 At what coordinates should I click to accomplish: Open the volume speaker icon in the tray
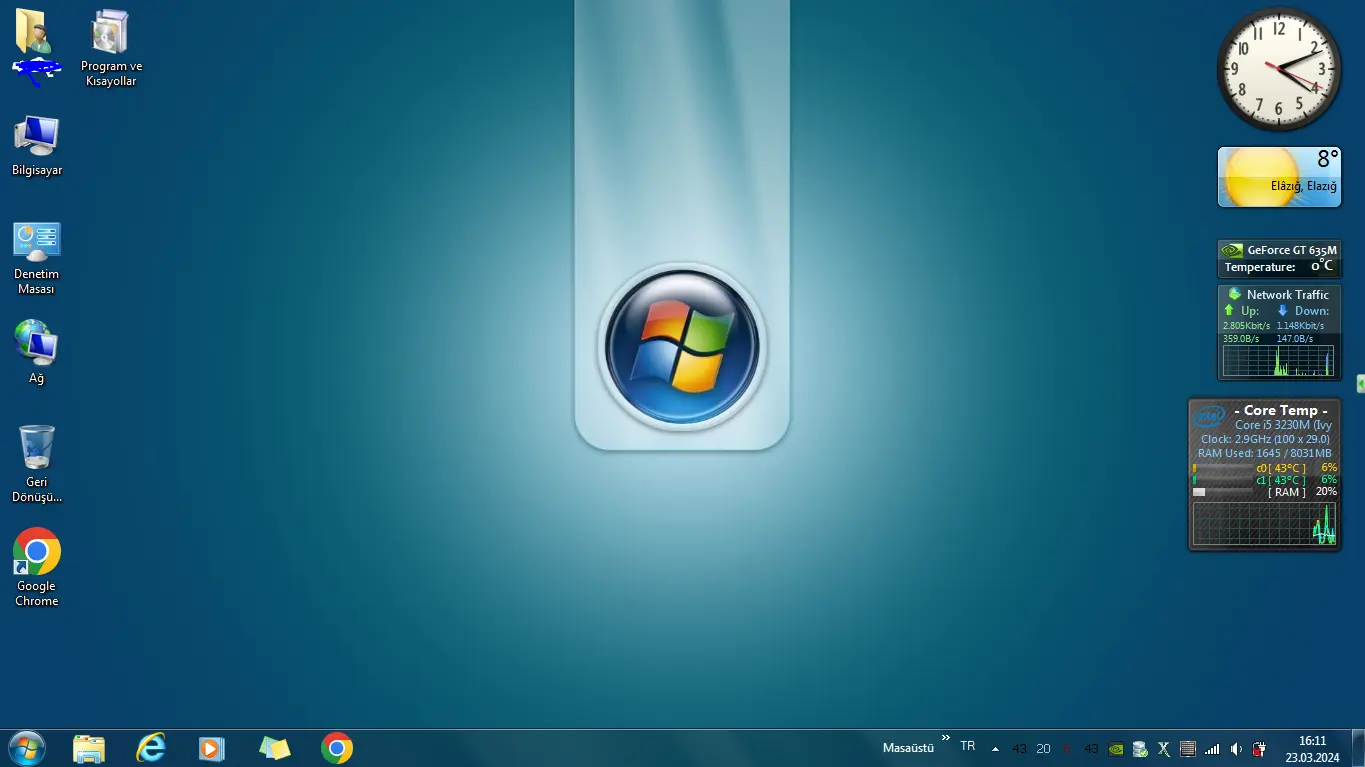tap(1236, 748)
